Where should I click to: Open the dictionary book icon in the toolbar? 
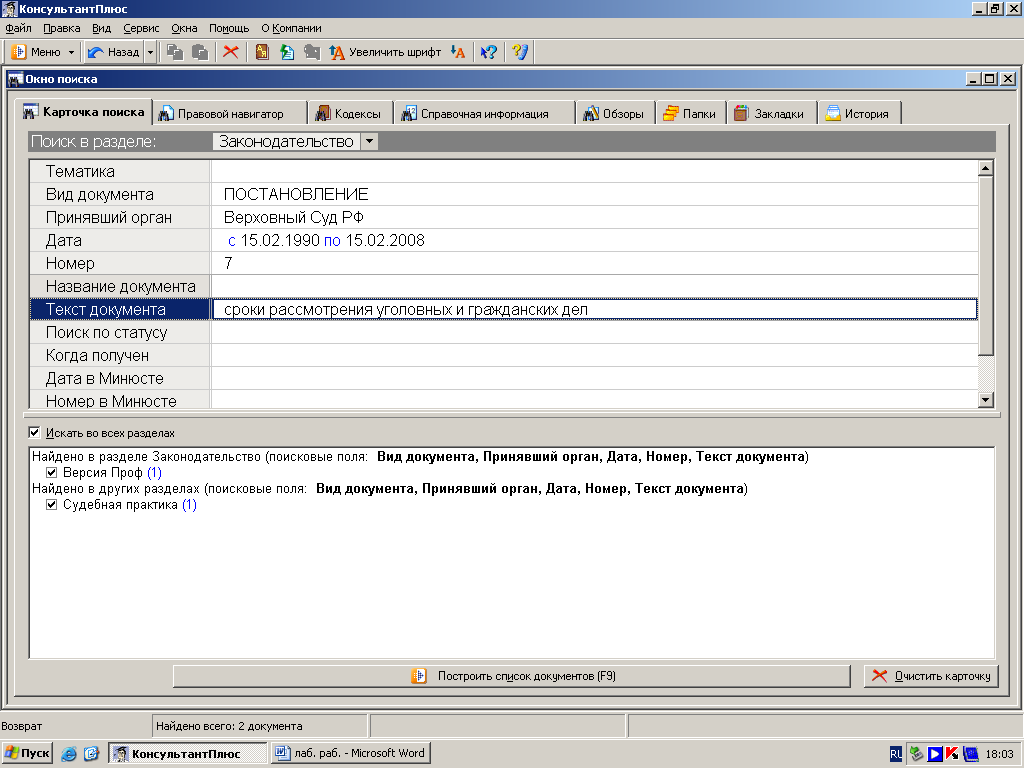click(x=262, y=52)
